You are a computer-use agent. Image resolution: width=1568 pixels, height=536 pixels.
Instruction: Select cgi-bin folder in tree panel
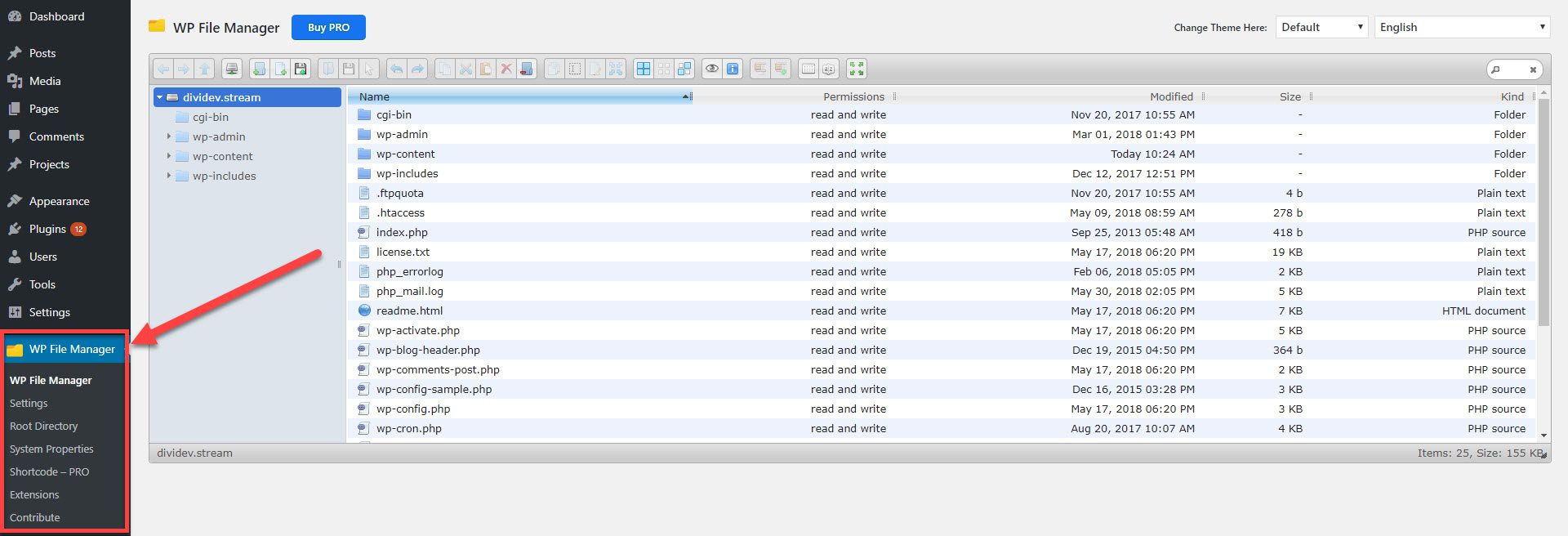pos(211,117)
